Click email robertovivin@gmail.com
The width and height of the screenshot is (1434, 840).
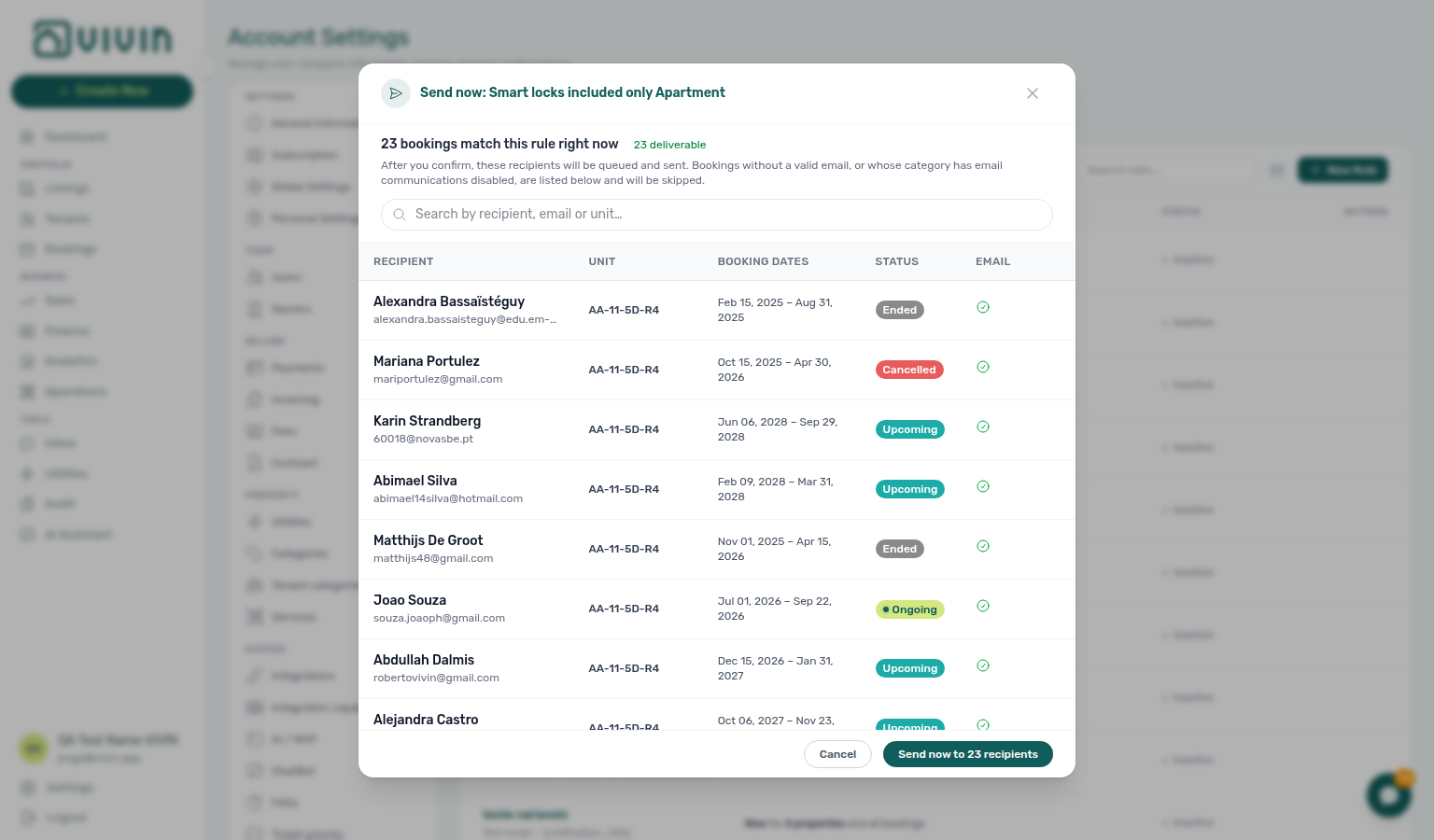436,678
